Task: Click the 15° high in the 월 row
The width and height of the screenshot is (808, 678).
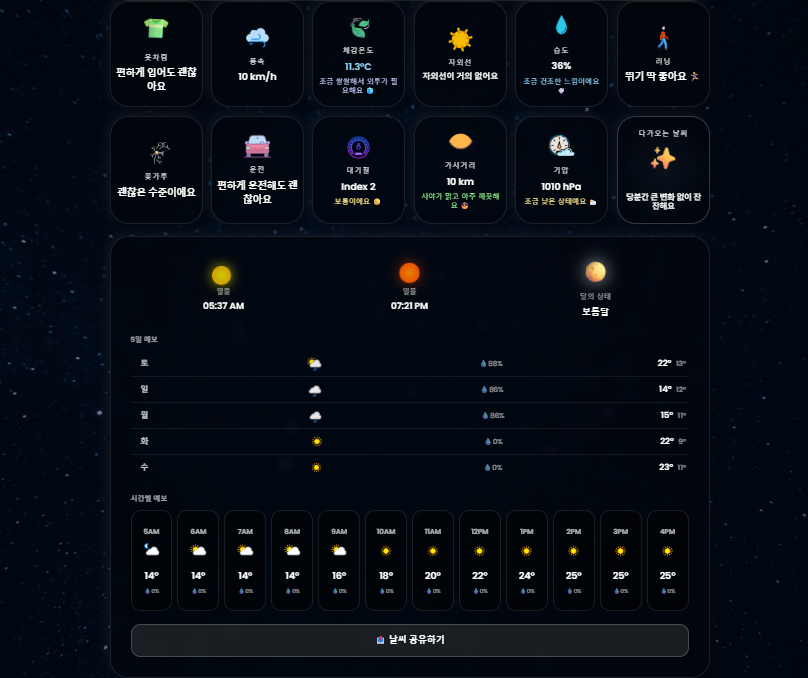Action: [667, 415]
